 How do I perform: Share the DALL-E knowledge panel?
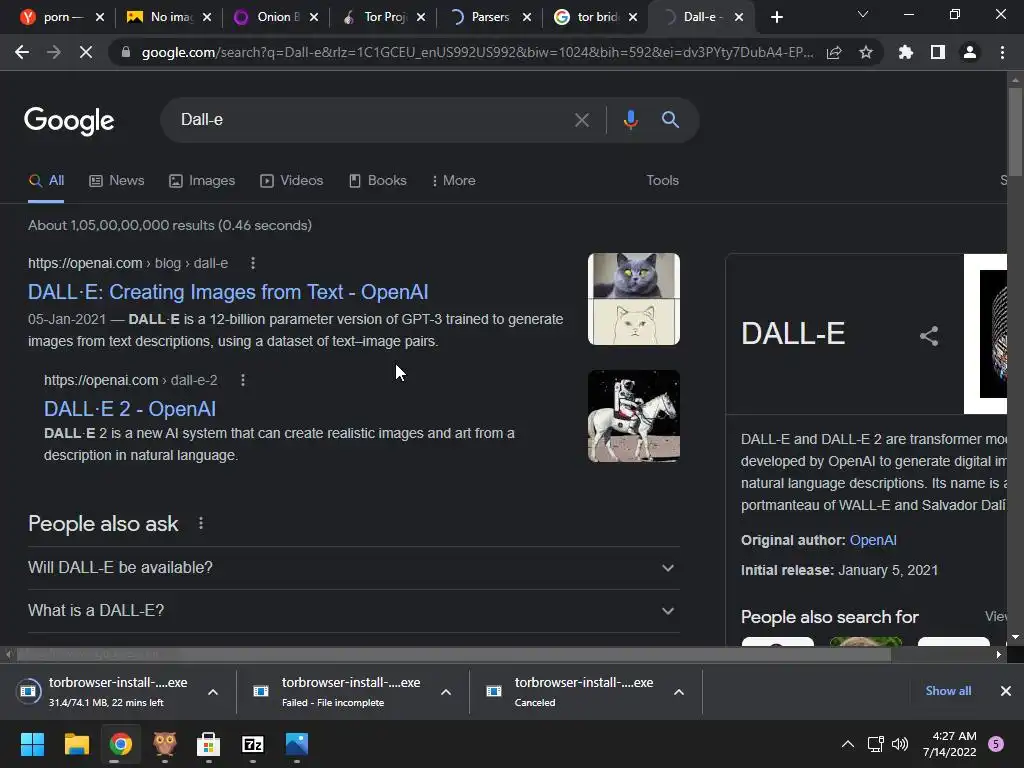tap(929, 336)
